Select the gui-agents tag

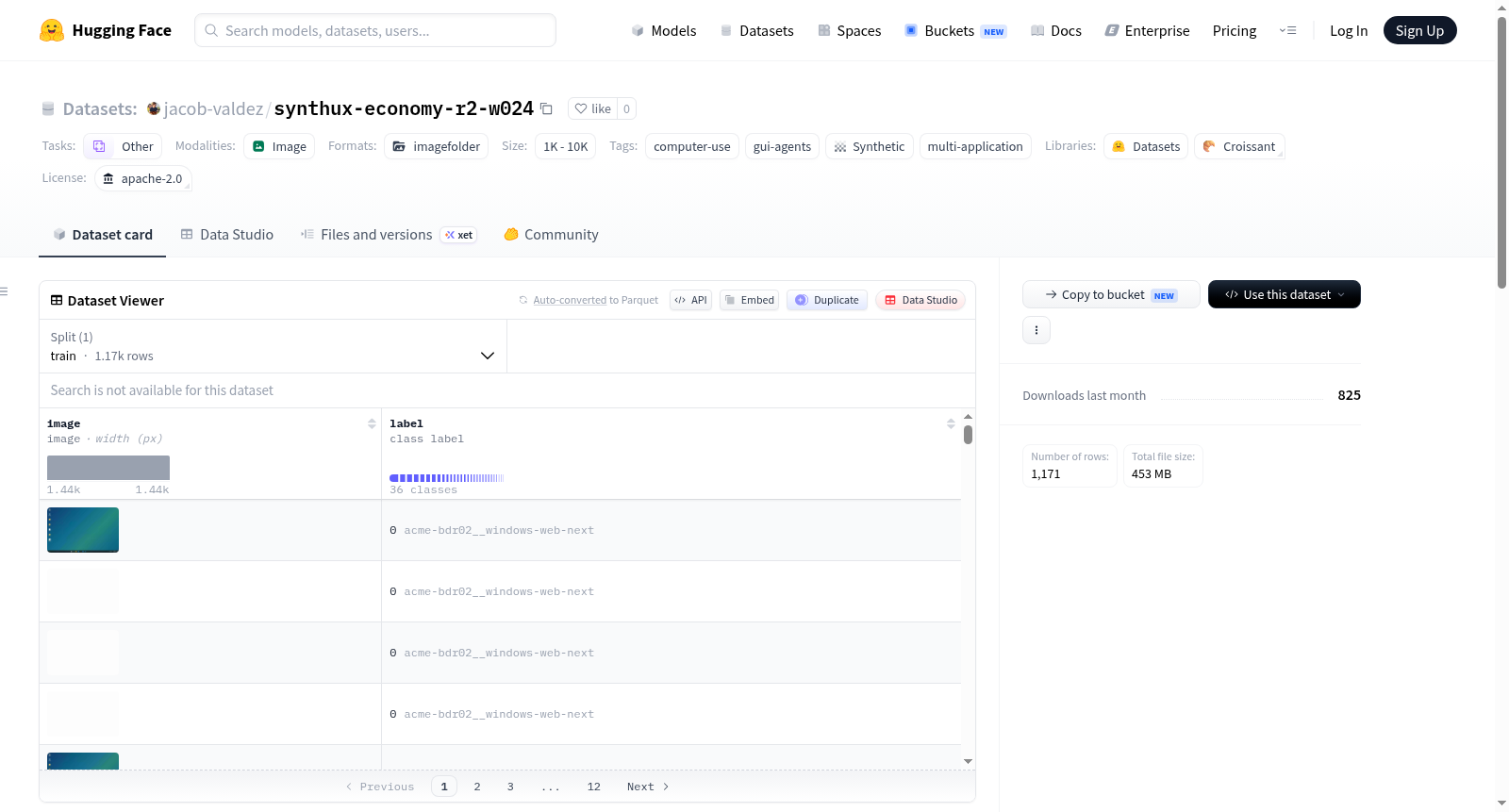[782, 146]
